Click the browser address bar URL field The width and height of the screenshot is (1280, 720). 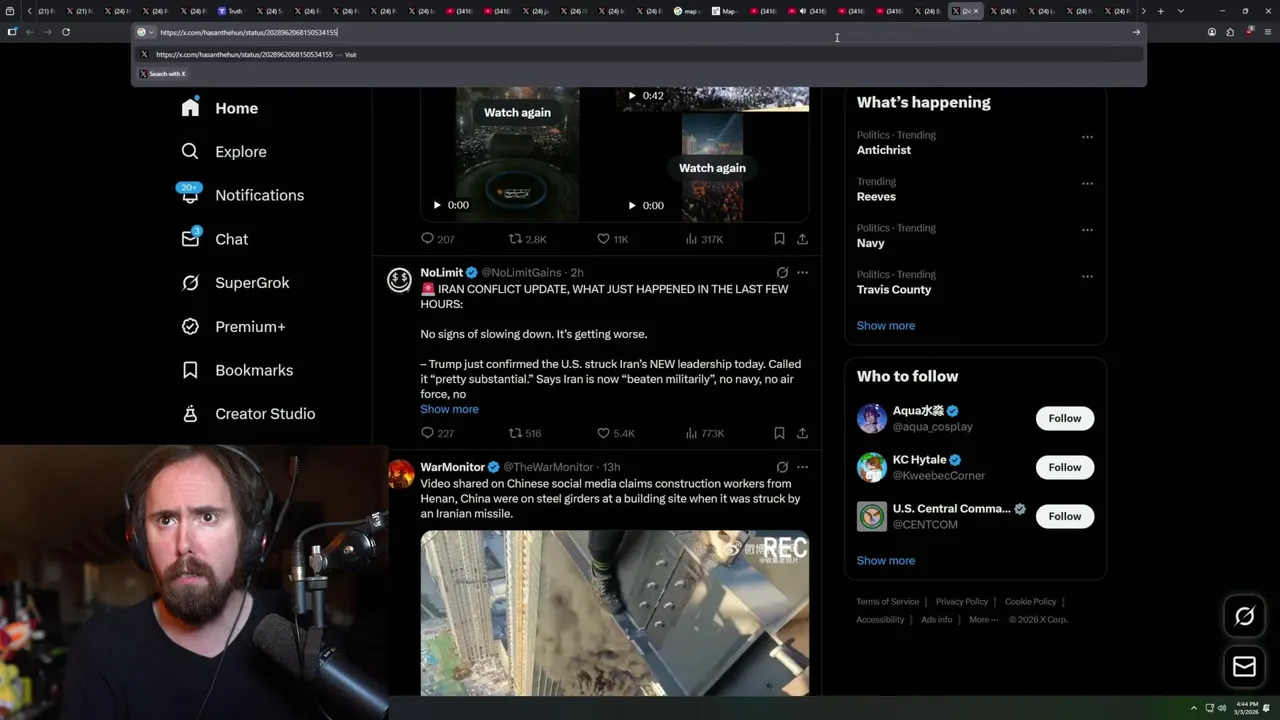tap(640, 32)
